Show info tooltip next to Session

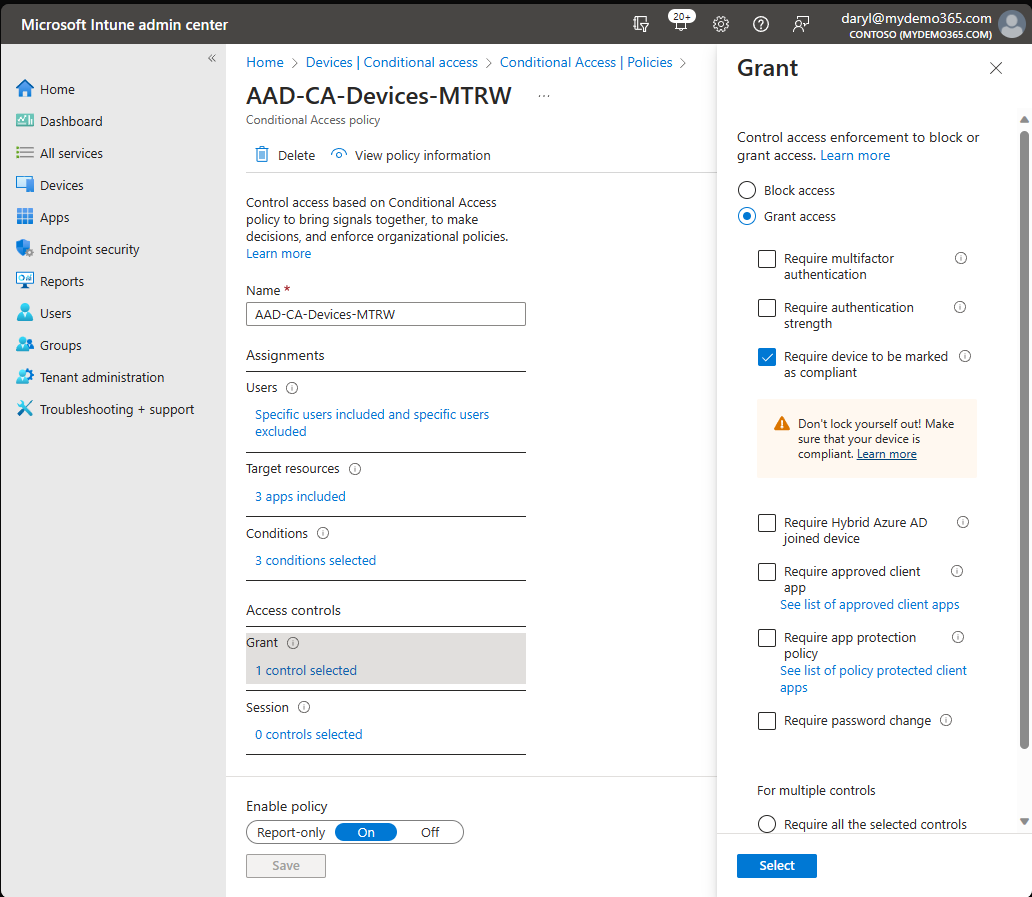pos(304,707)
